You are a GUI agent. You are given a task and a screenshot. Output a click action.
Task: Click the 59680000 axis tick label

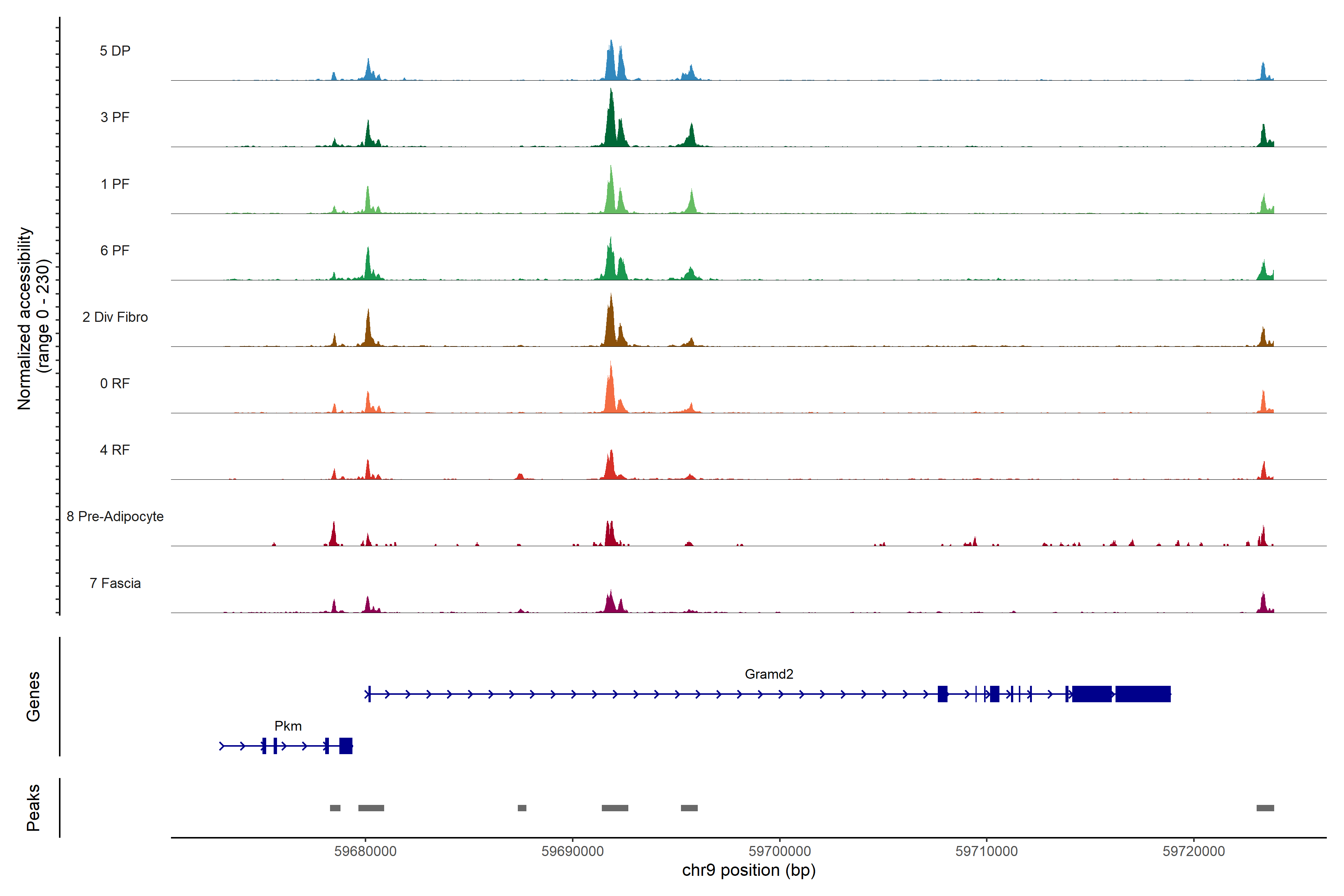(365, 852)
